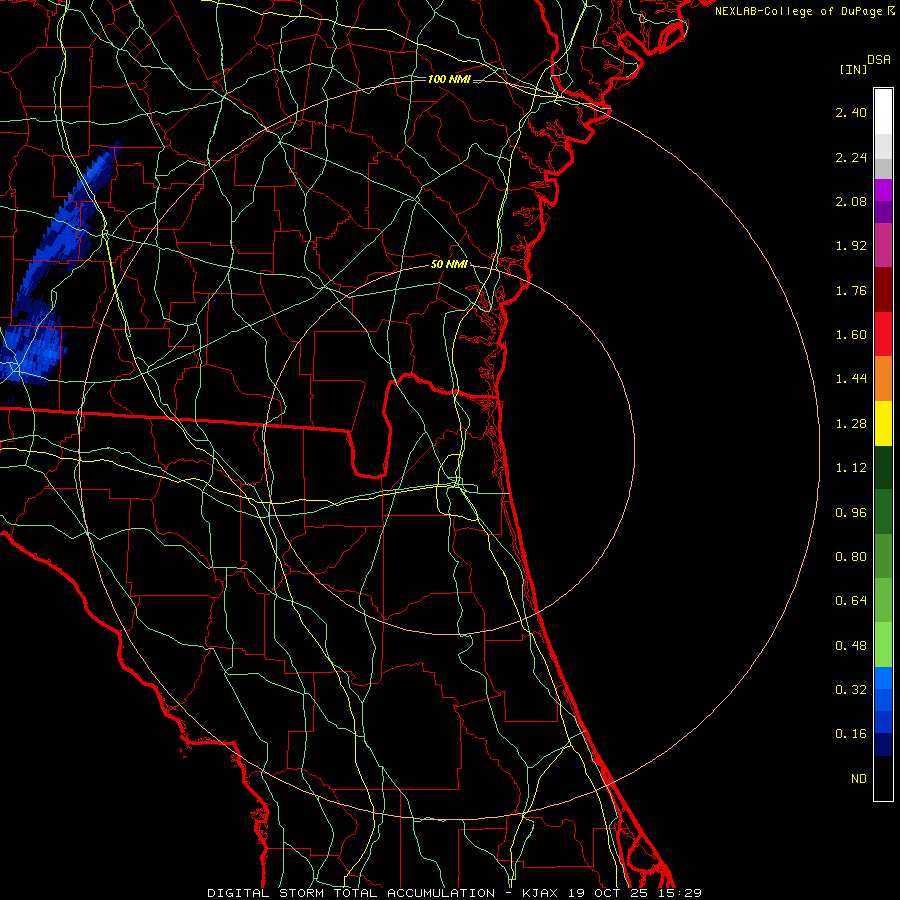Click the '0.16' legend value

851,734
